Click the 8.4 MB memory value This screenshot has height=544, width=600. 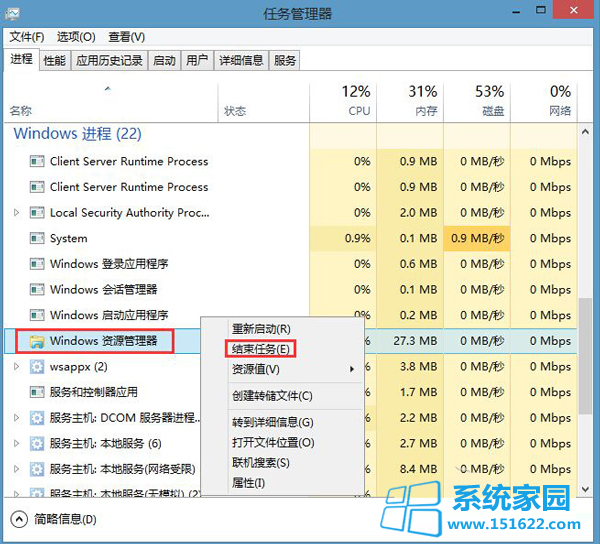pyautogui.click(x=419, y=469)
